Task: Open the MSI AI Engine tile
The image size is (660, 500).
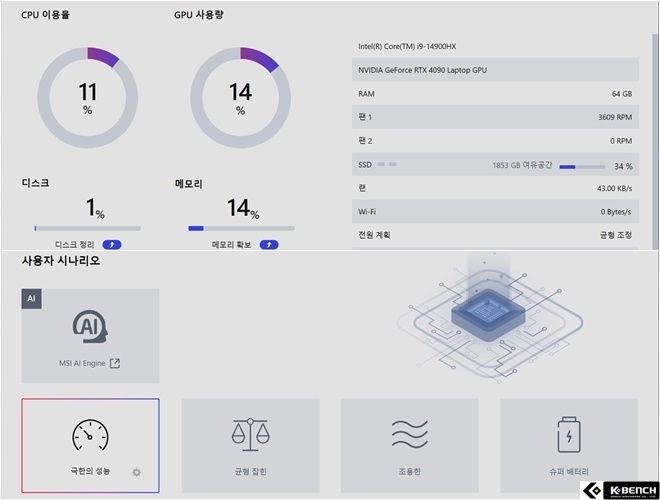Action: pos(90,335)
